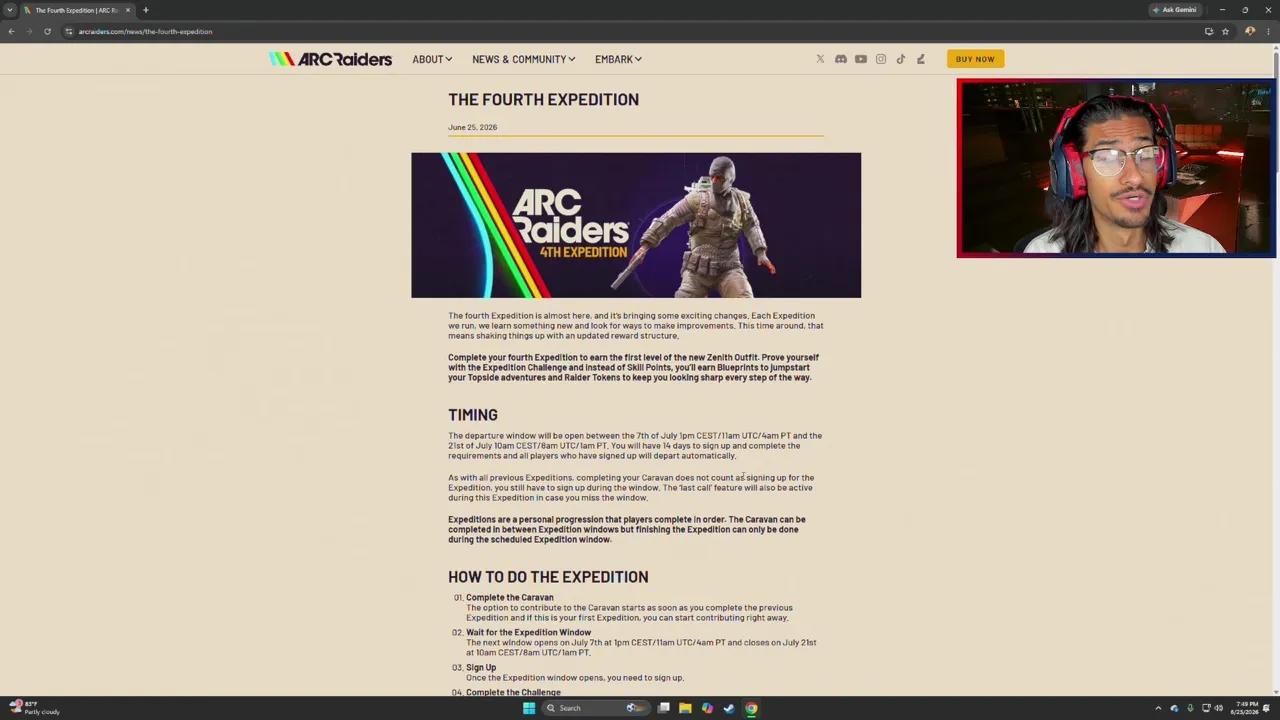Screen dimensions: 1280x720
Task: Show hidden system tray icons
Action: tap(1159, 708)
